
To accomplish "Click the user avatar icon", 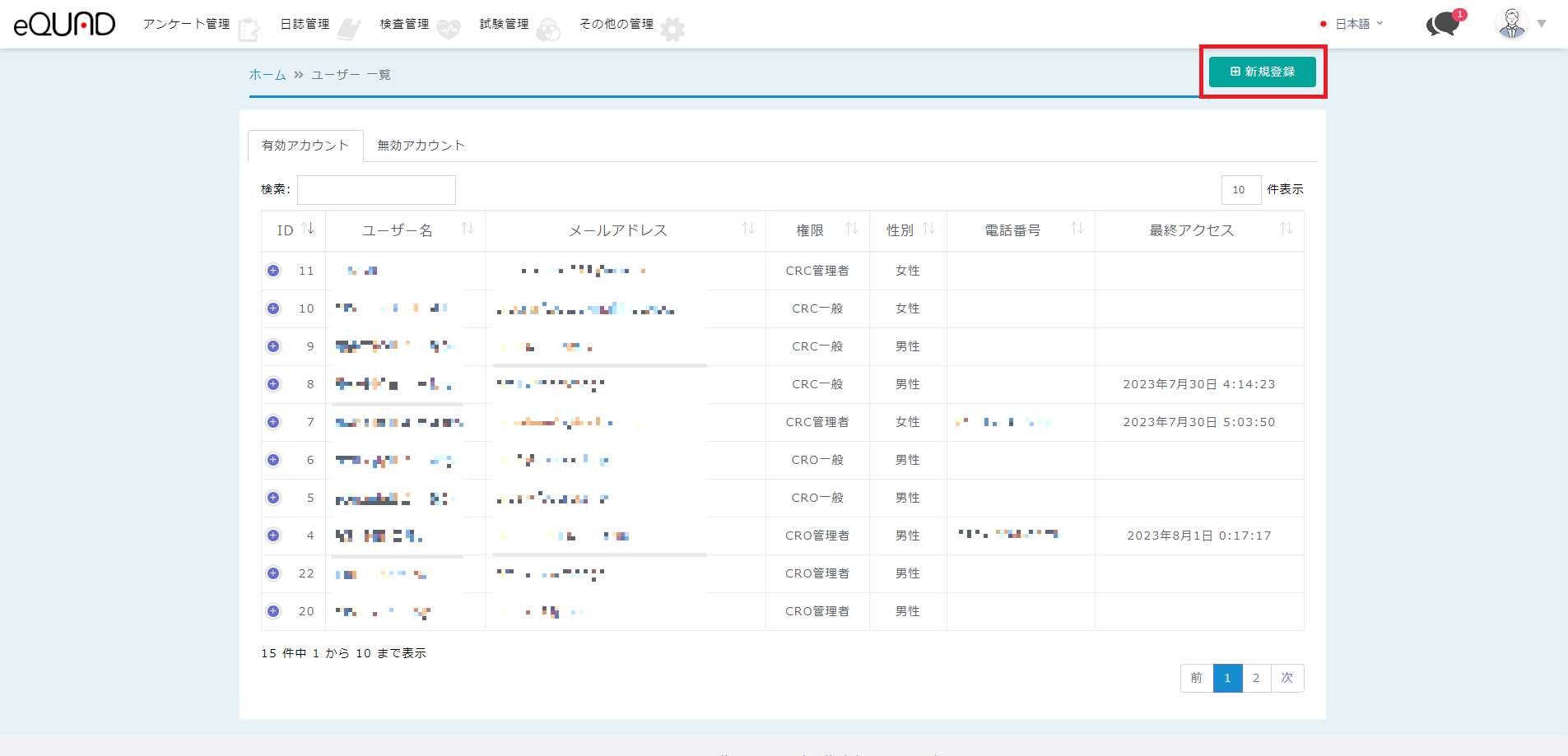I will tap(1511, 24).
